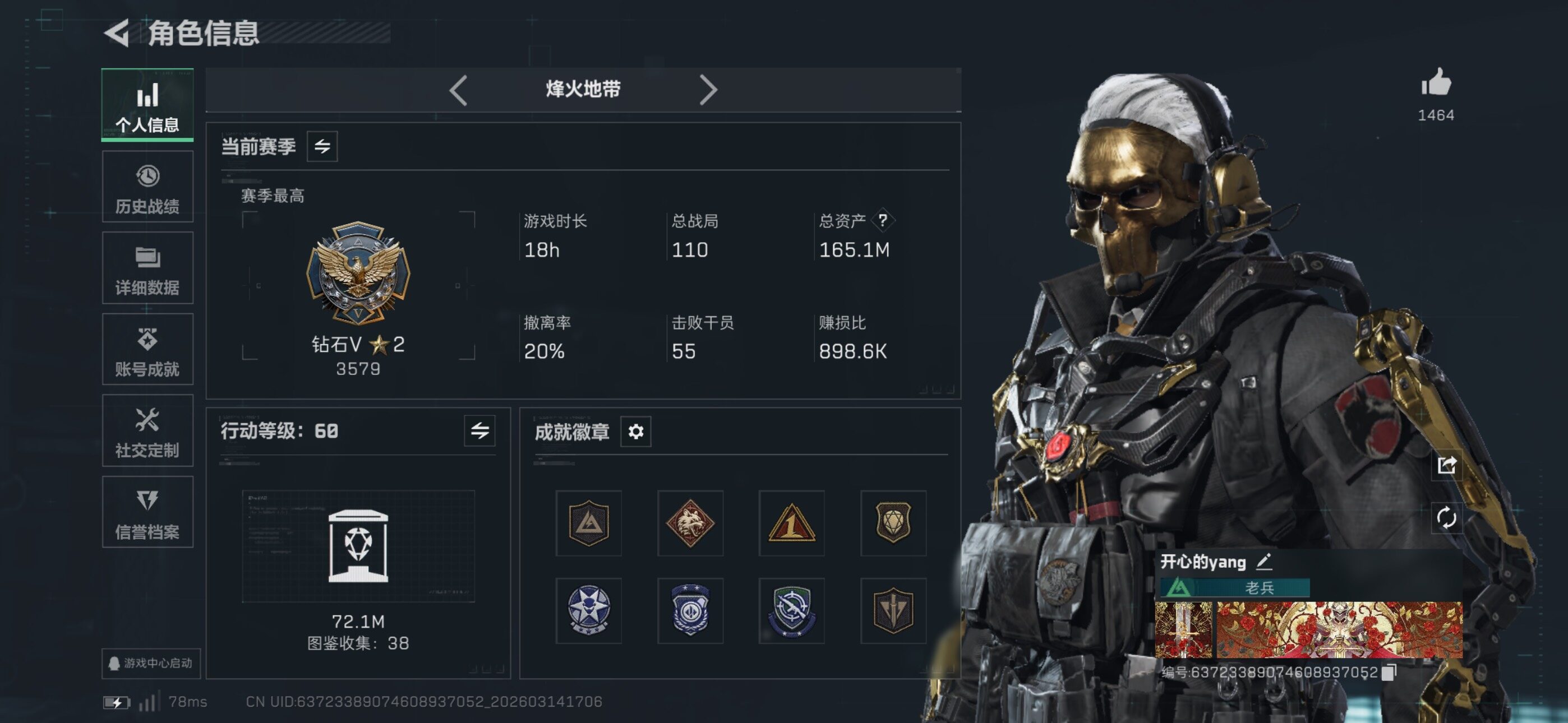This screenshot has width=1568, height=723.
Task: Open the 成就徽章 gear settings
Action: click(x=635, y=432)
